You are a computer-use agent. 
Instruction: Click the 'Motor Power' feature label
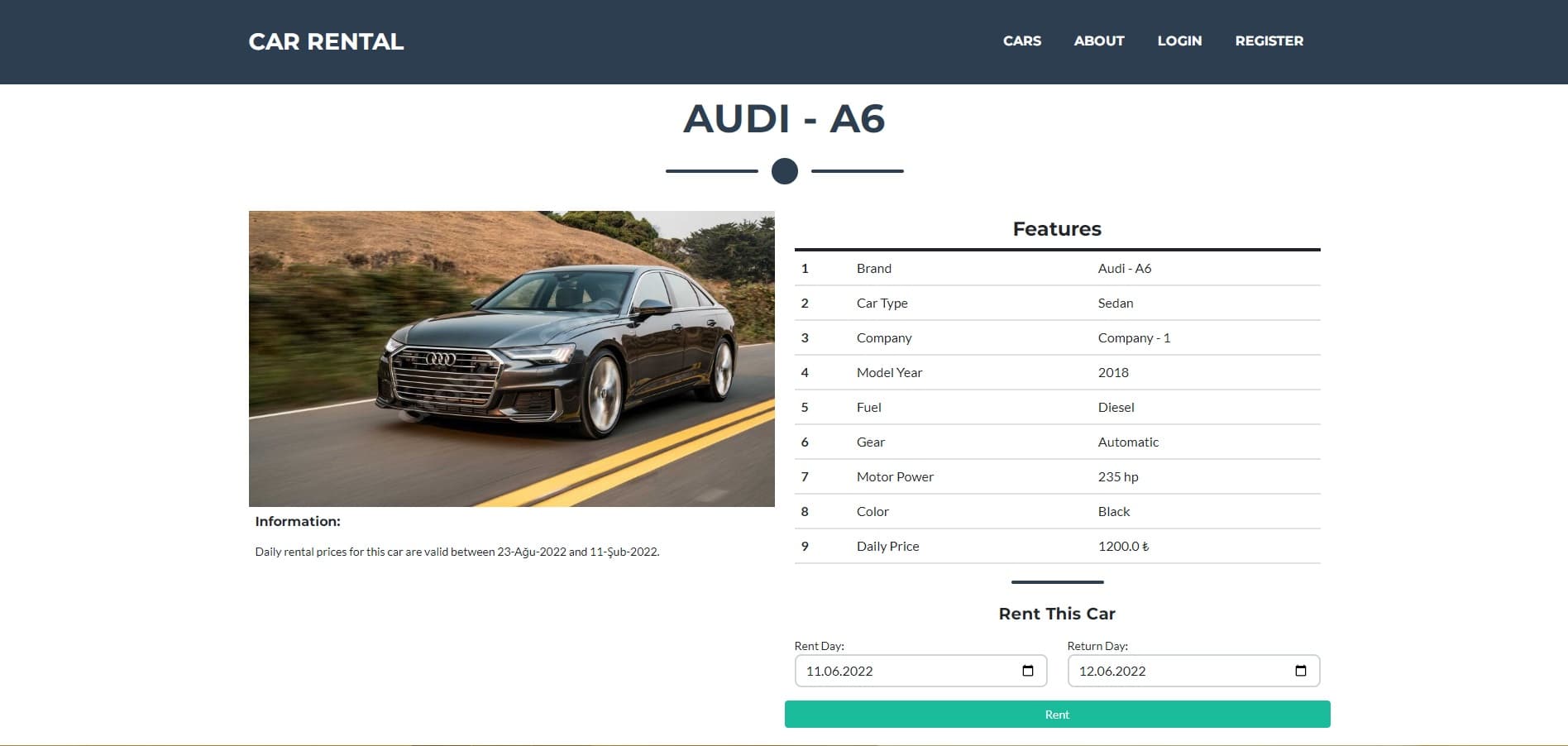895,476
